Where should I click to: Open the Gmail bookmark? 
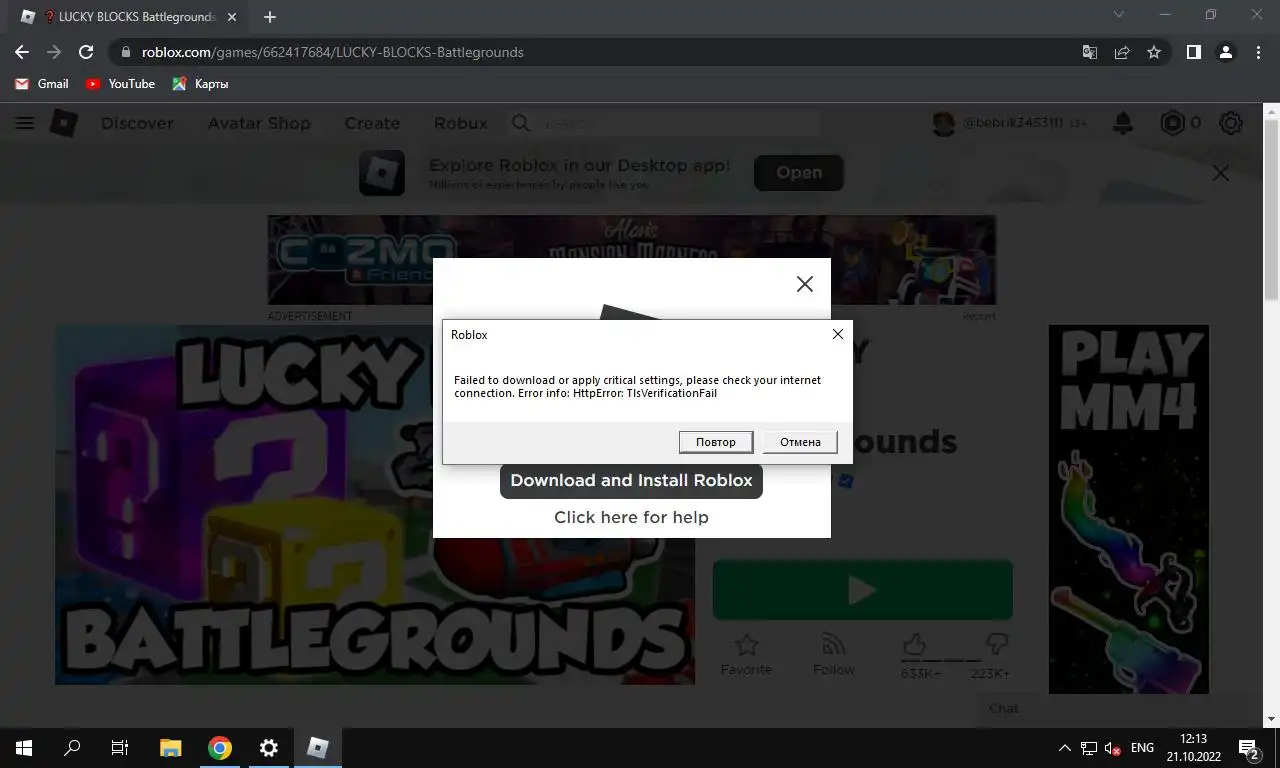click(x=42, y=84)
